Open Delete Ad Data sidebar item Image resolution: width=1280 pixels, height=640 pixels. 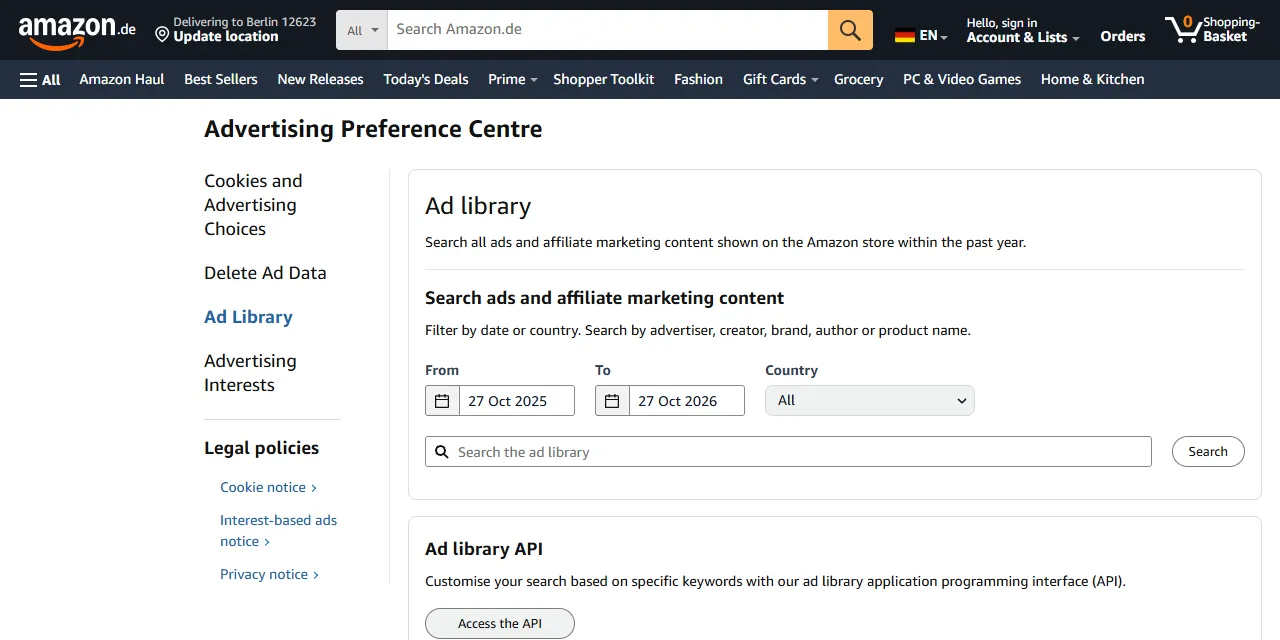tap(265, 273)
